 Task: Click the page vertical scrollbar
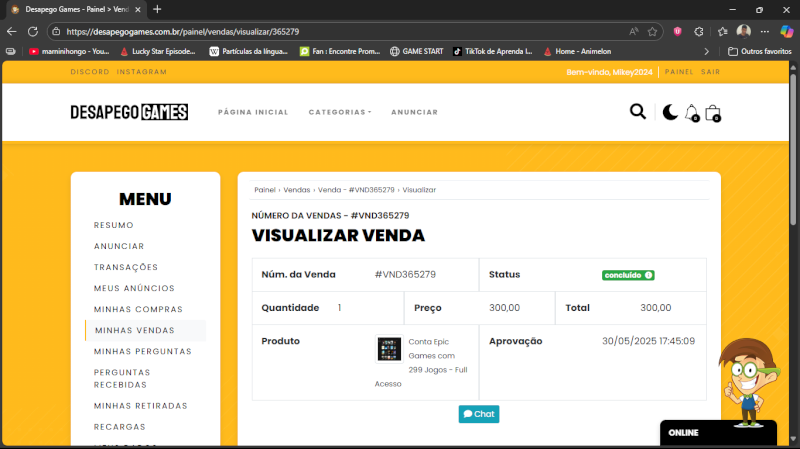(x=793, y=149)
